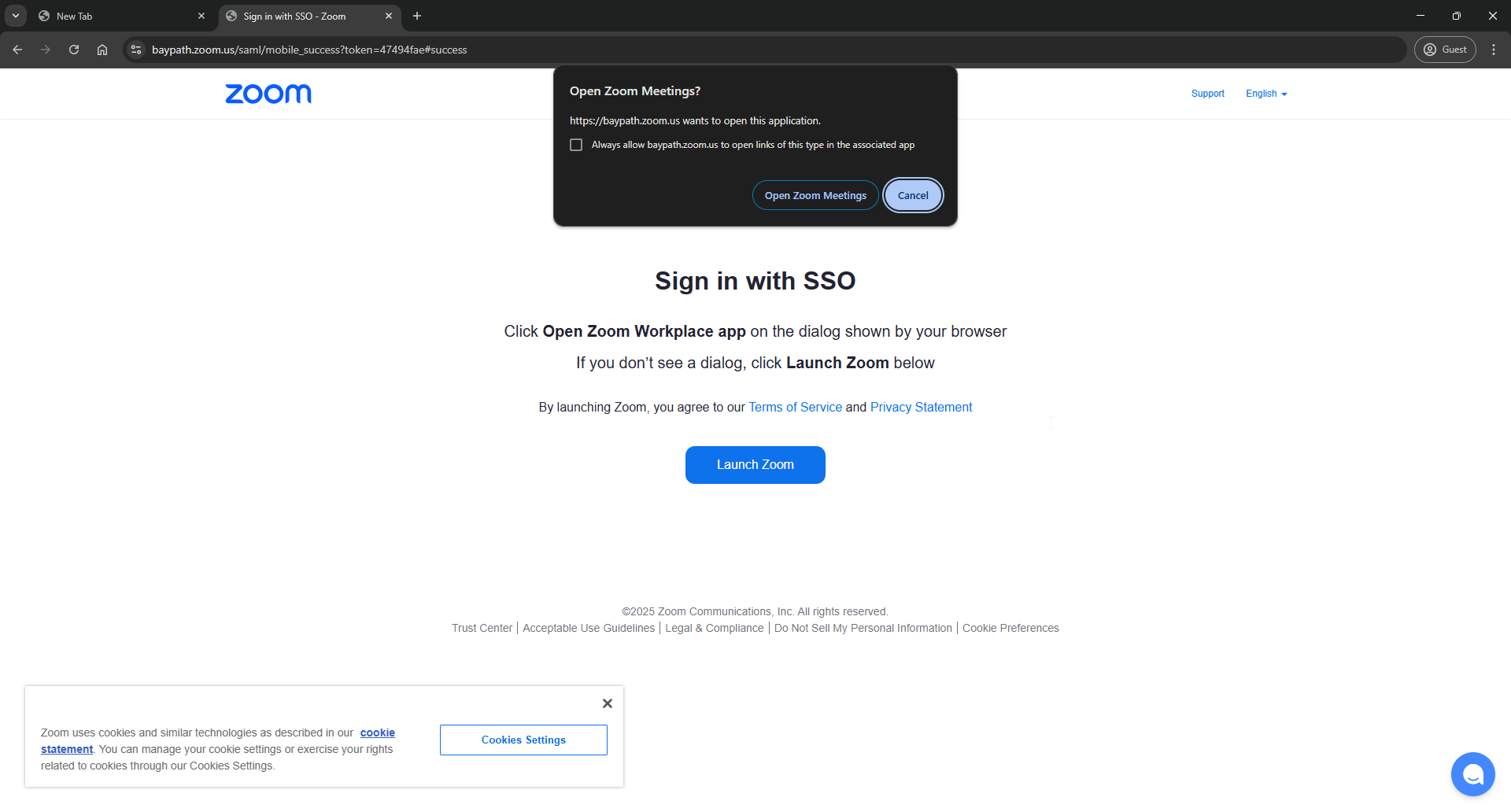Viewport: 1511px width, 812px height.
Task: Switch to the New Tab tab
Action: coord(118,16)
